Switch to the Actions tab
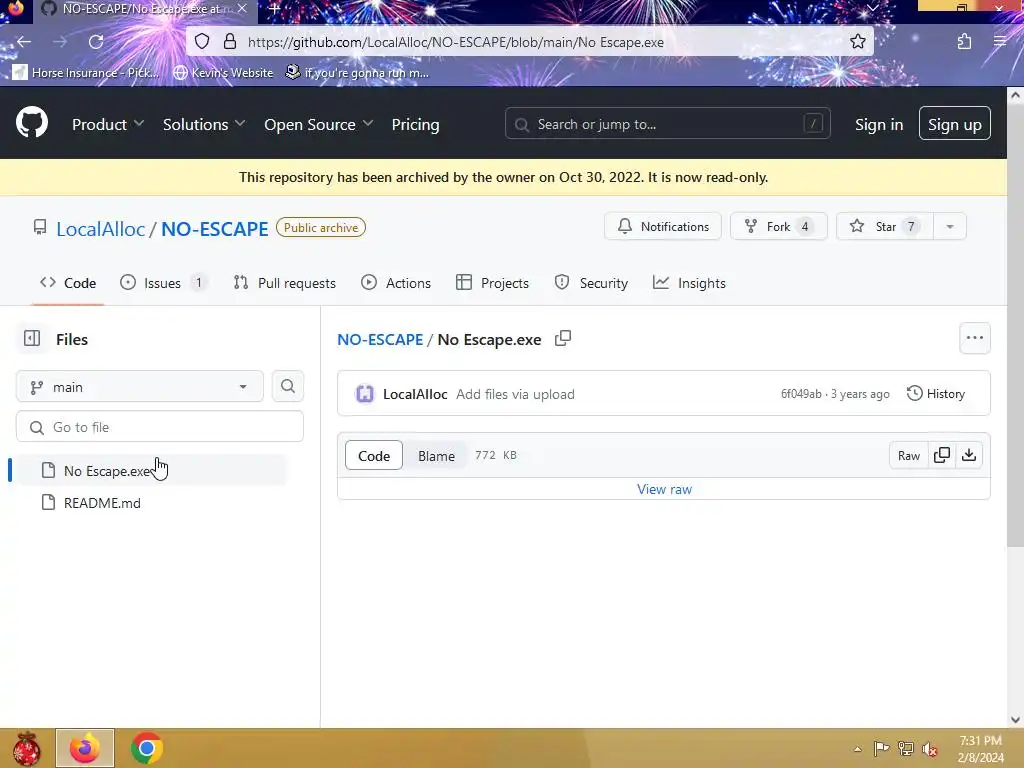 396,283
